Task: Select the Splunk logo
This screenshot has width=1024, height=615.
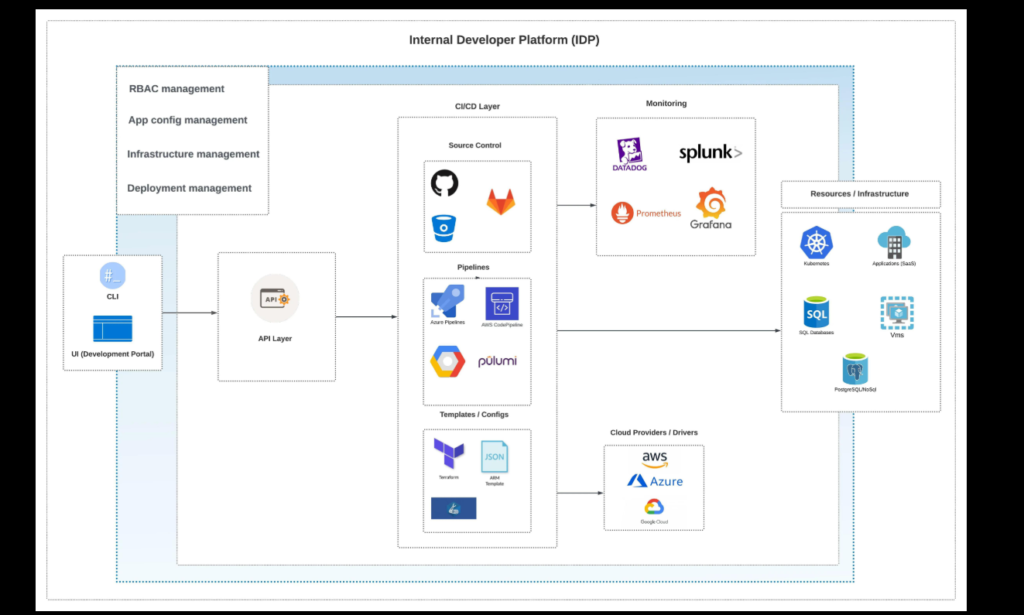Action: tap(711, 153)
